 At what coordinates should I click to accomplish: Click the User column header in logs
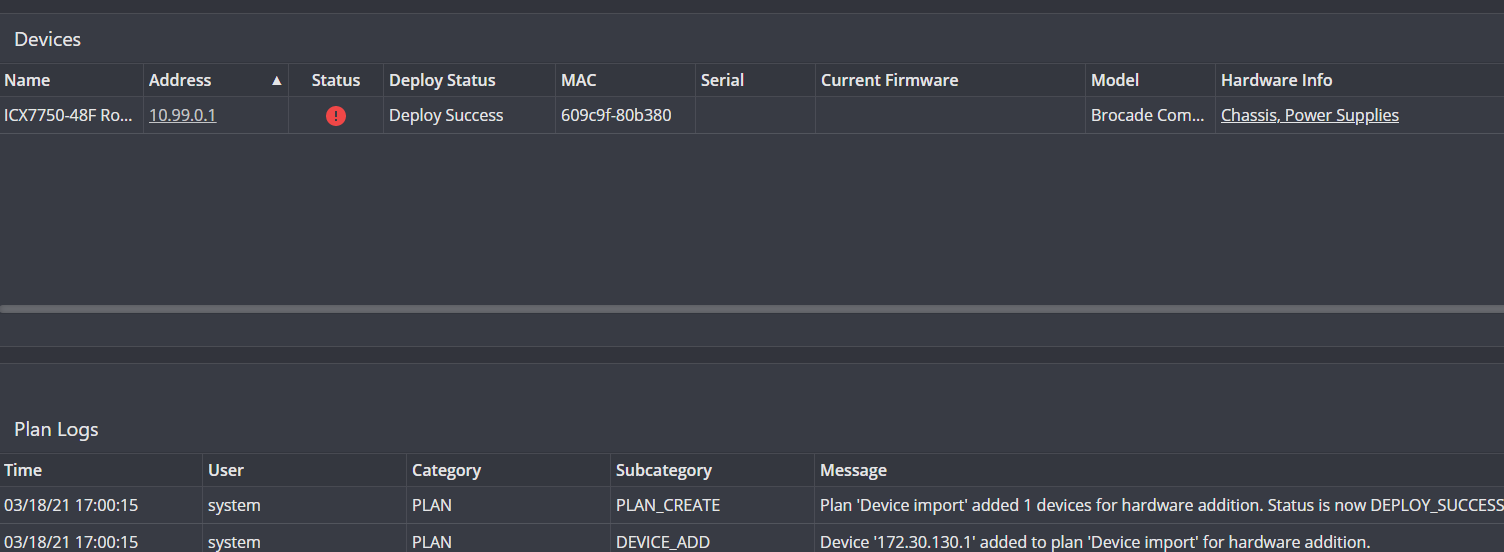pyautogui.click(x=226, y=470)
